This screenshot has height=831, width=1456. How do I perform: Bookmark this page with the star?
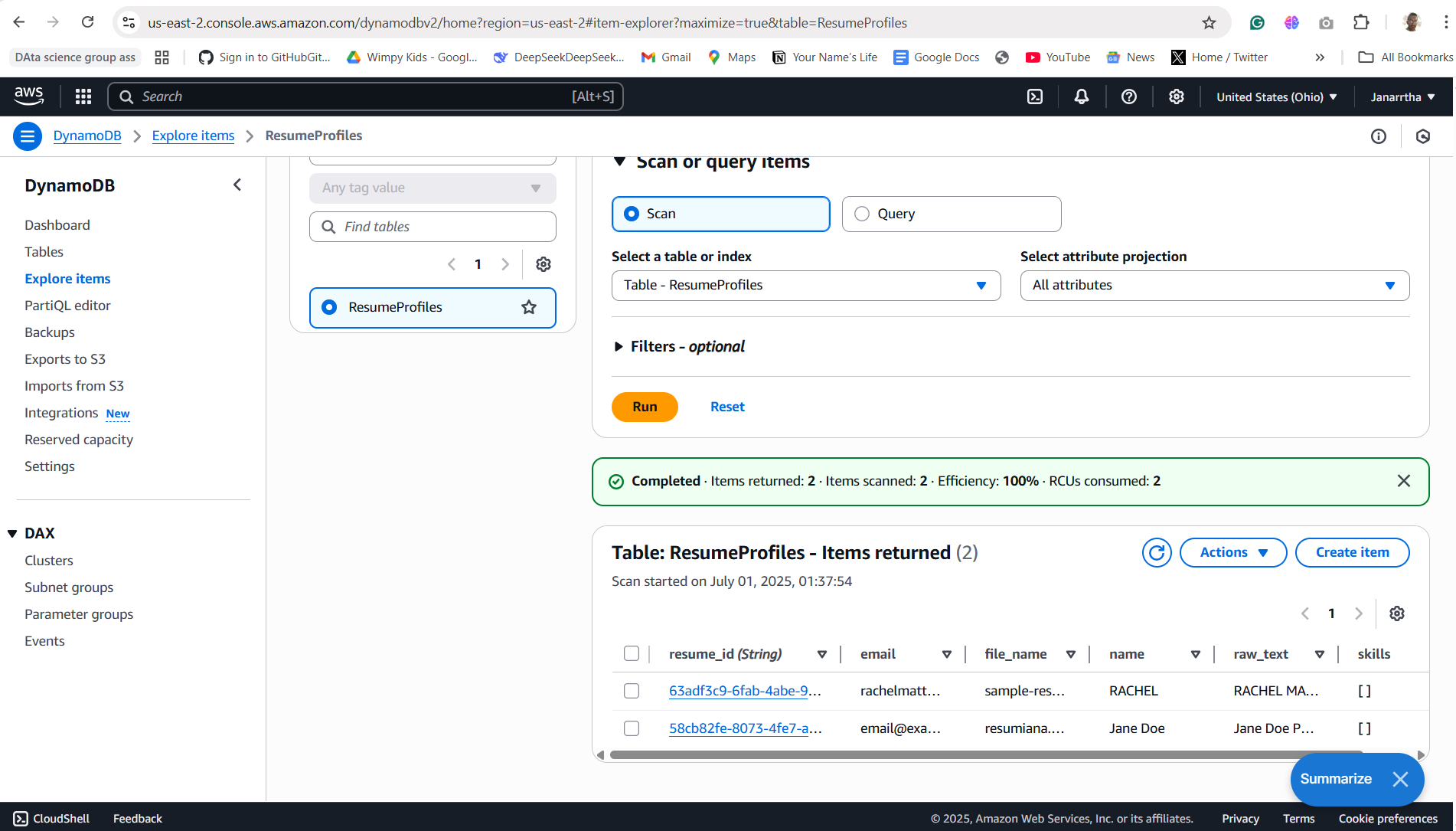1209,23
